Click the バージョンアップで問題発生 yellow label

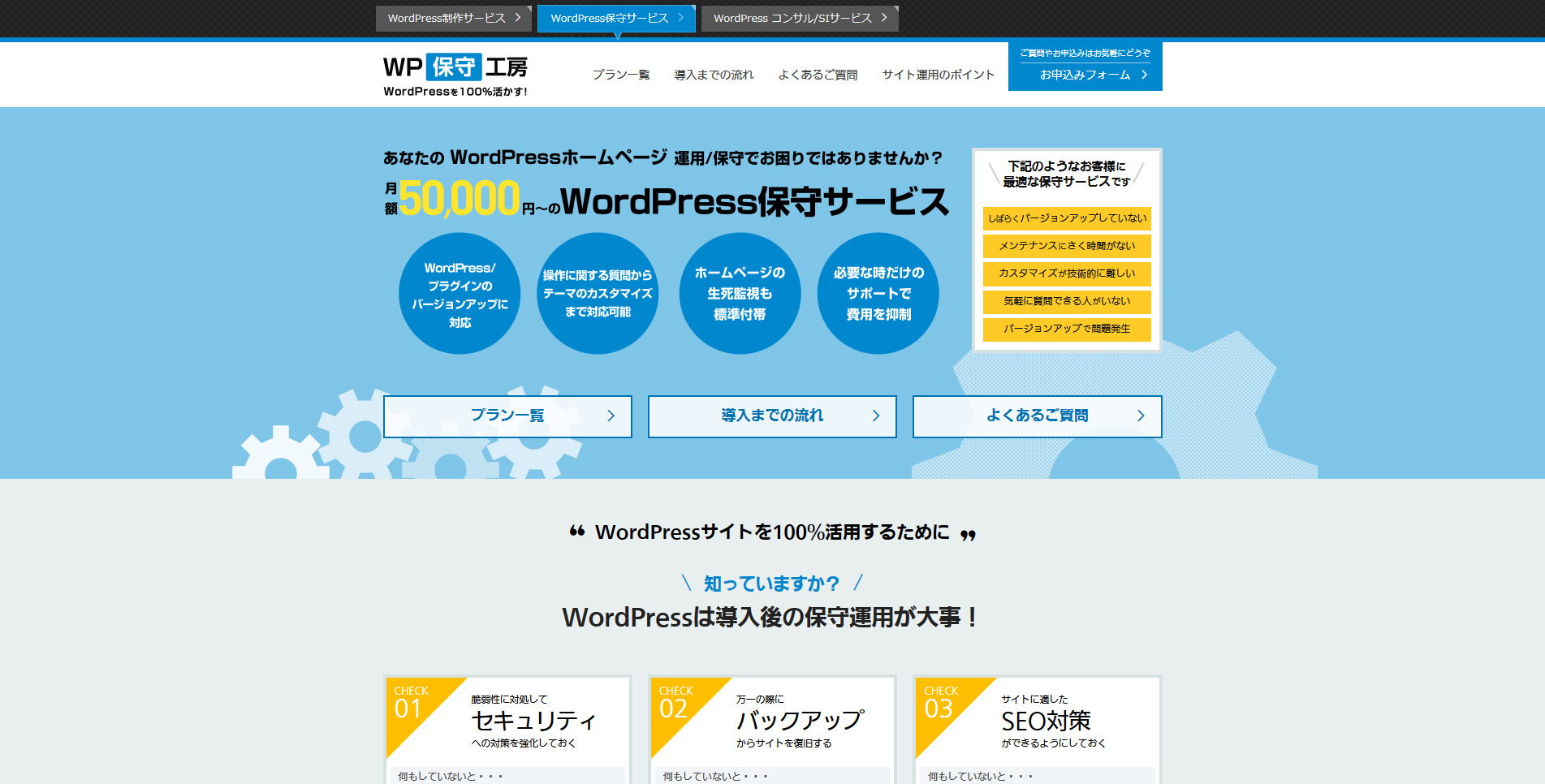pos(1067,329)
